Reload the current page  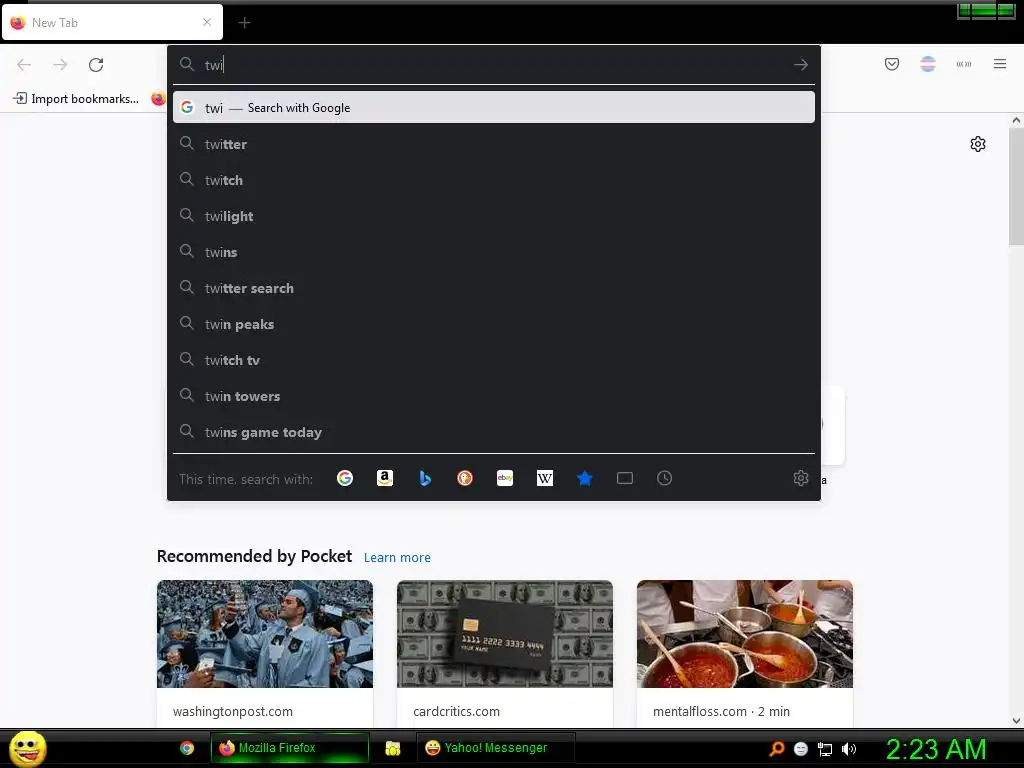point(96,65)
